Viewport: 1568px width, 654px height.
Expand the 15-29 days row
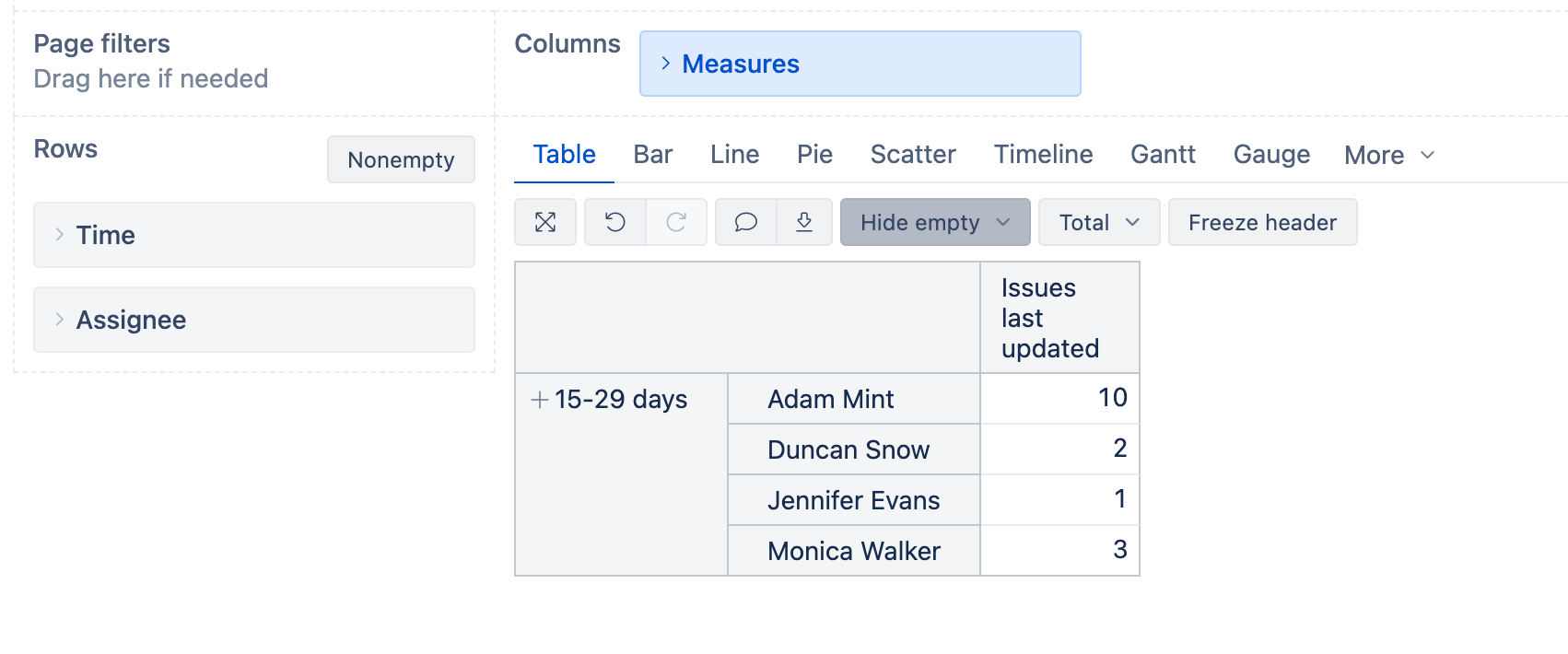click(540, 400)
